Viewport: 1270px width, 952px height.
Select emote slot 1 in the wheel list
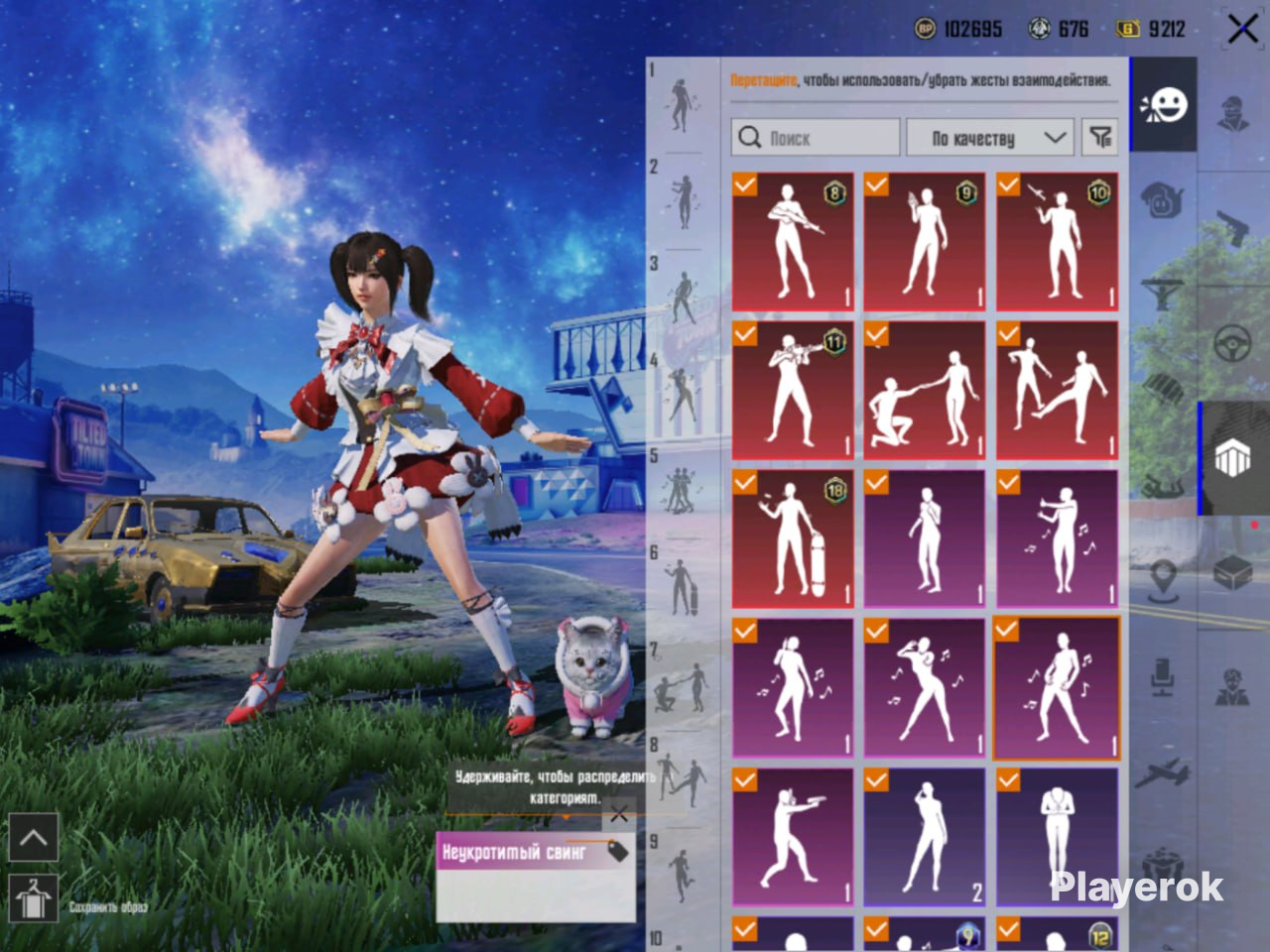click(682, 104)
